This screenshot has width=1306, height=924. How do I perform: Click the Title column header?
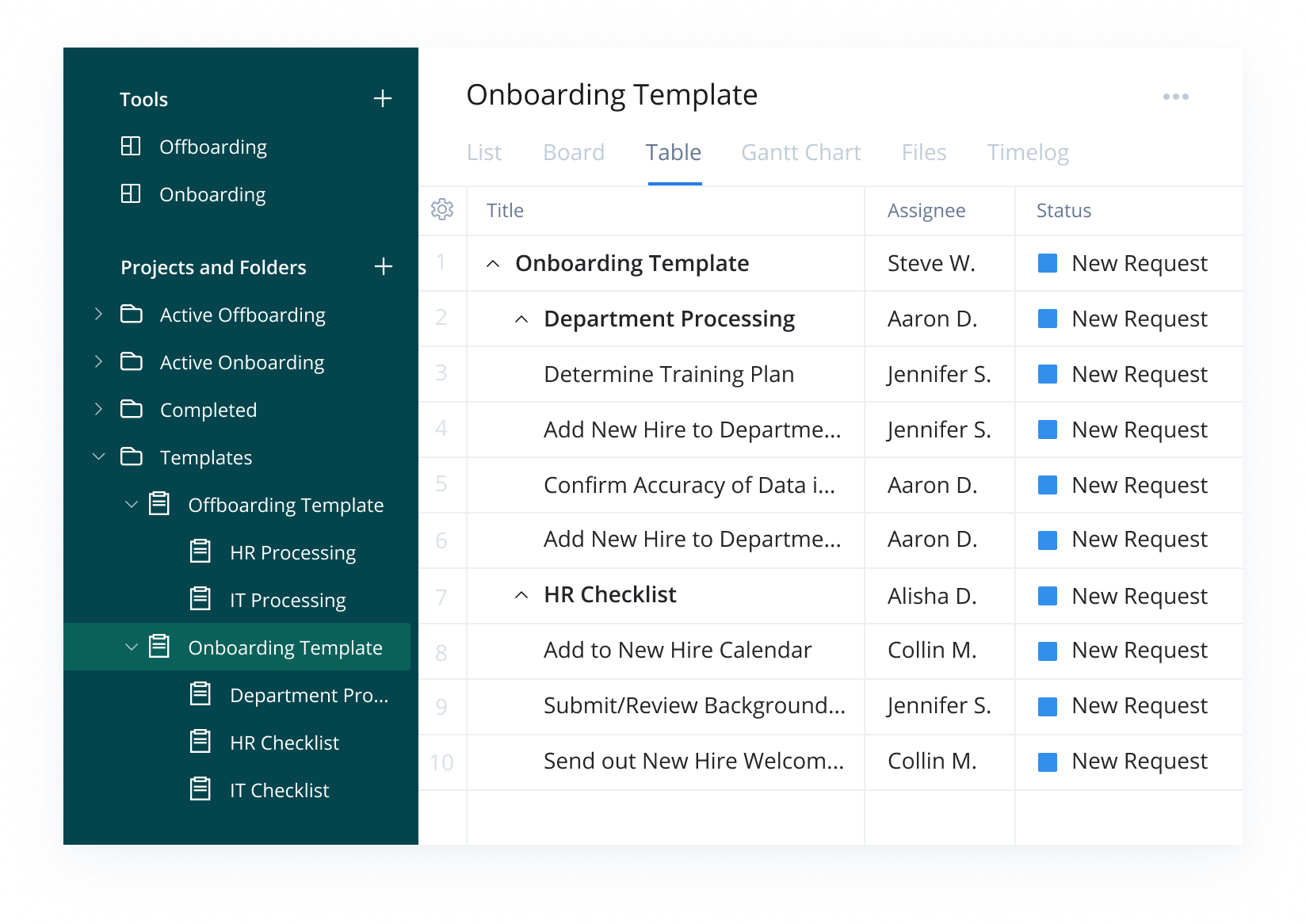point(505,211)
